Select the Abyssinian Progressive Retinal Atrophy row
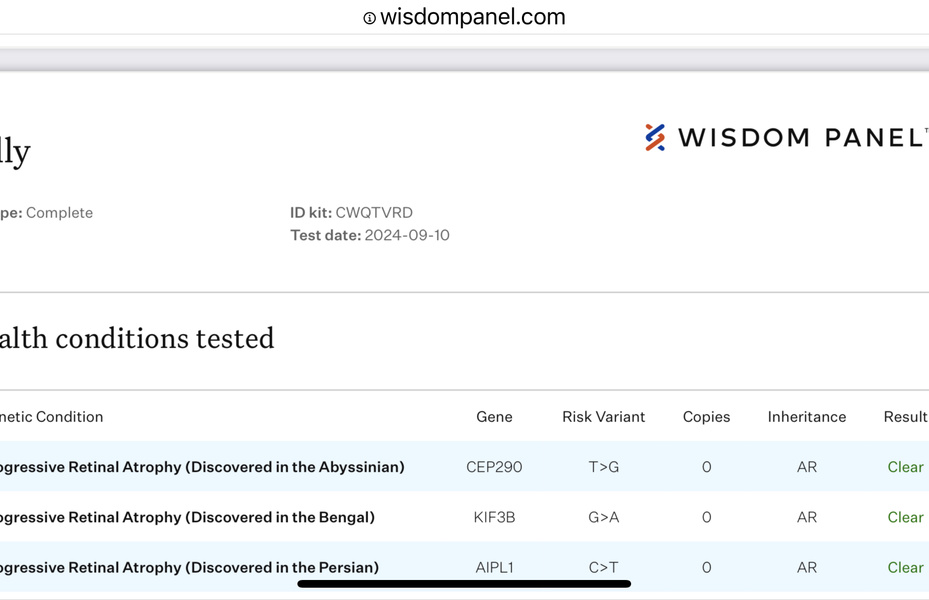The width and height of the screenshot is (929, 600). (200, 467)
